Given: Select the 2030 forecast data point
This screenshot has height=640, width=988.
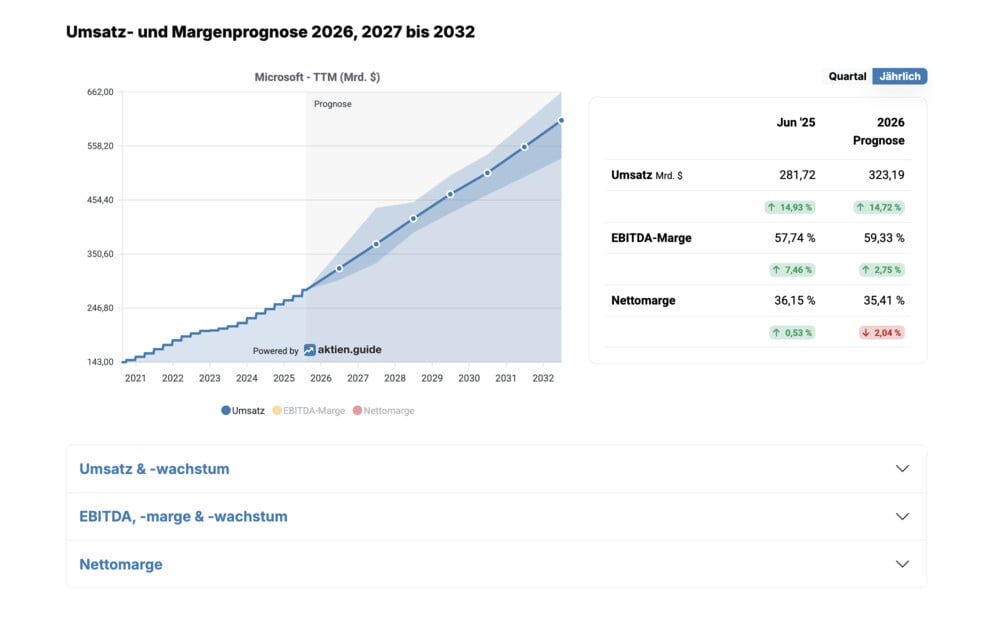Looking at the screenshot, I should click(x=487, y=173).
